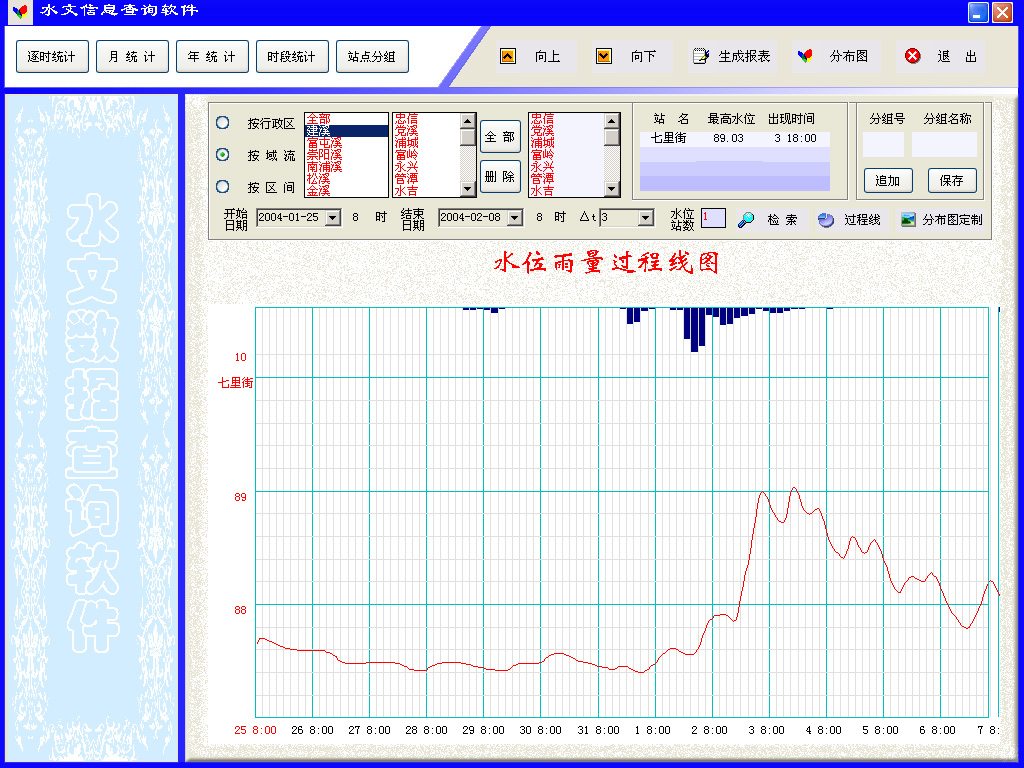This screenshot has height=768, width=1024.
Task: Click the 保存 save button
Action: pos(952,181)
